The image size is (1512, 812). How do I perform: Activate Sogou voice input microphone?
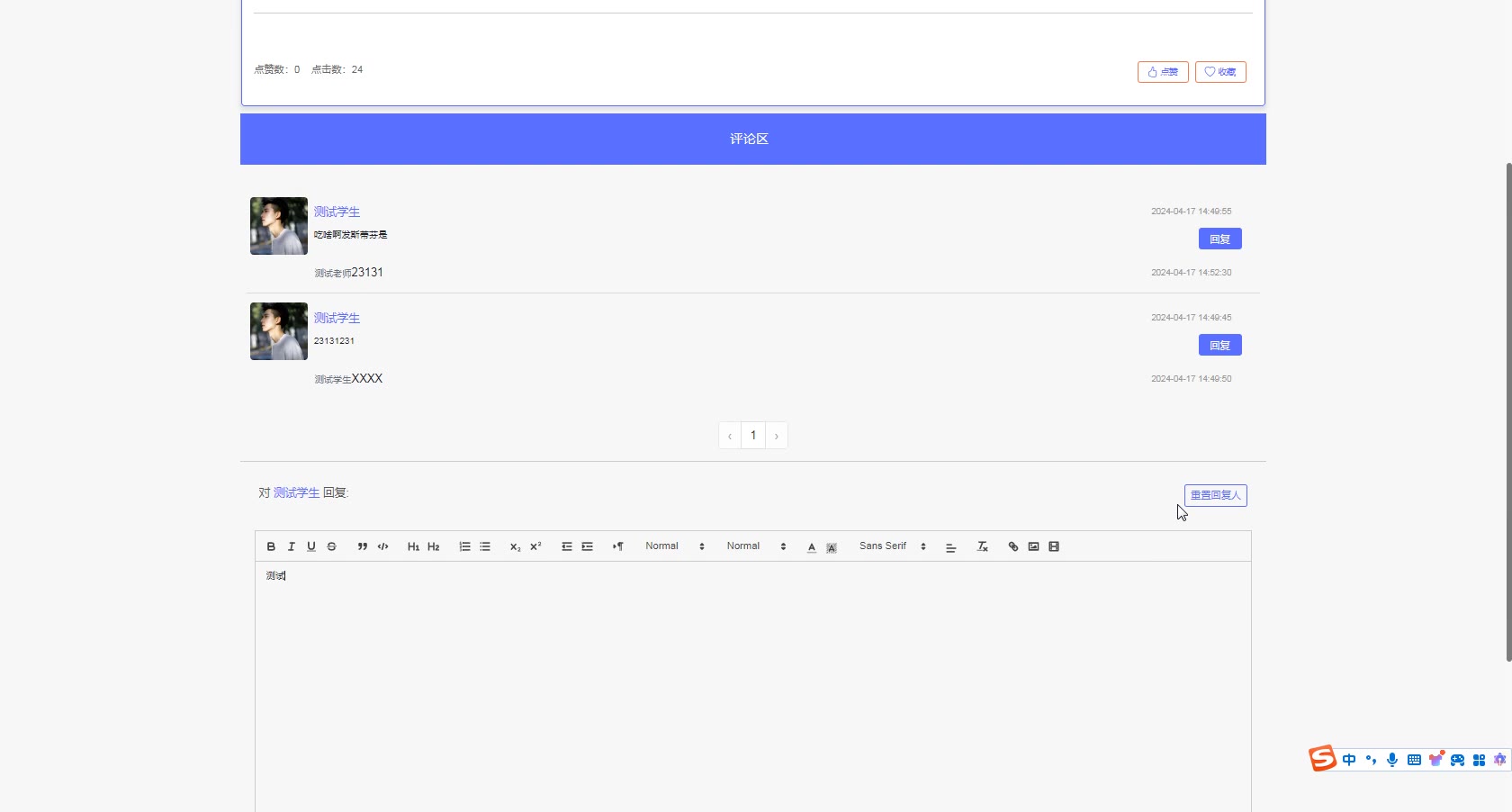(x=1392, y=760)
